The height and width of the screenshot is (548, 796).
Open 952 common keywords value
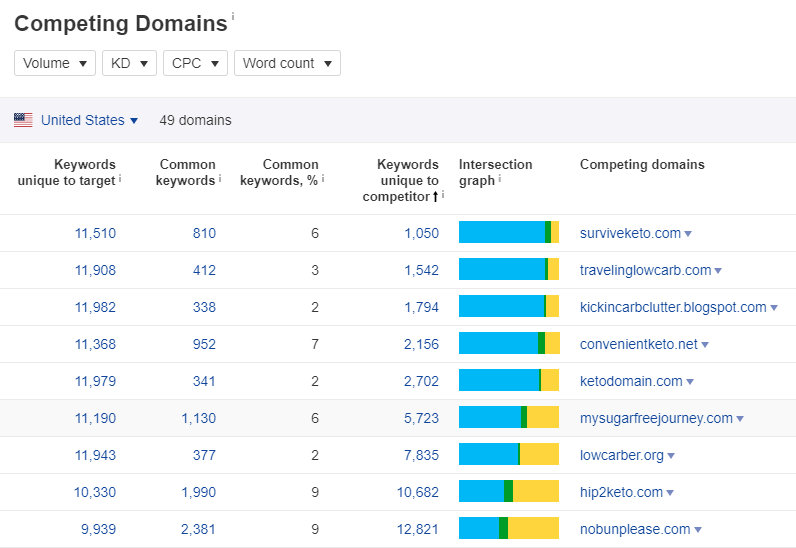tap(204, 344)
